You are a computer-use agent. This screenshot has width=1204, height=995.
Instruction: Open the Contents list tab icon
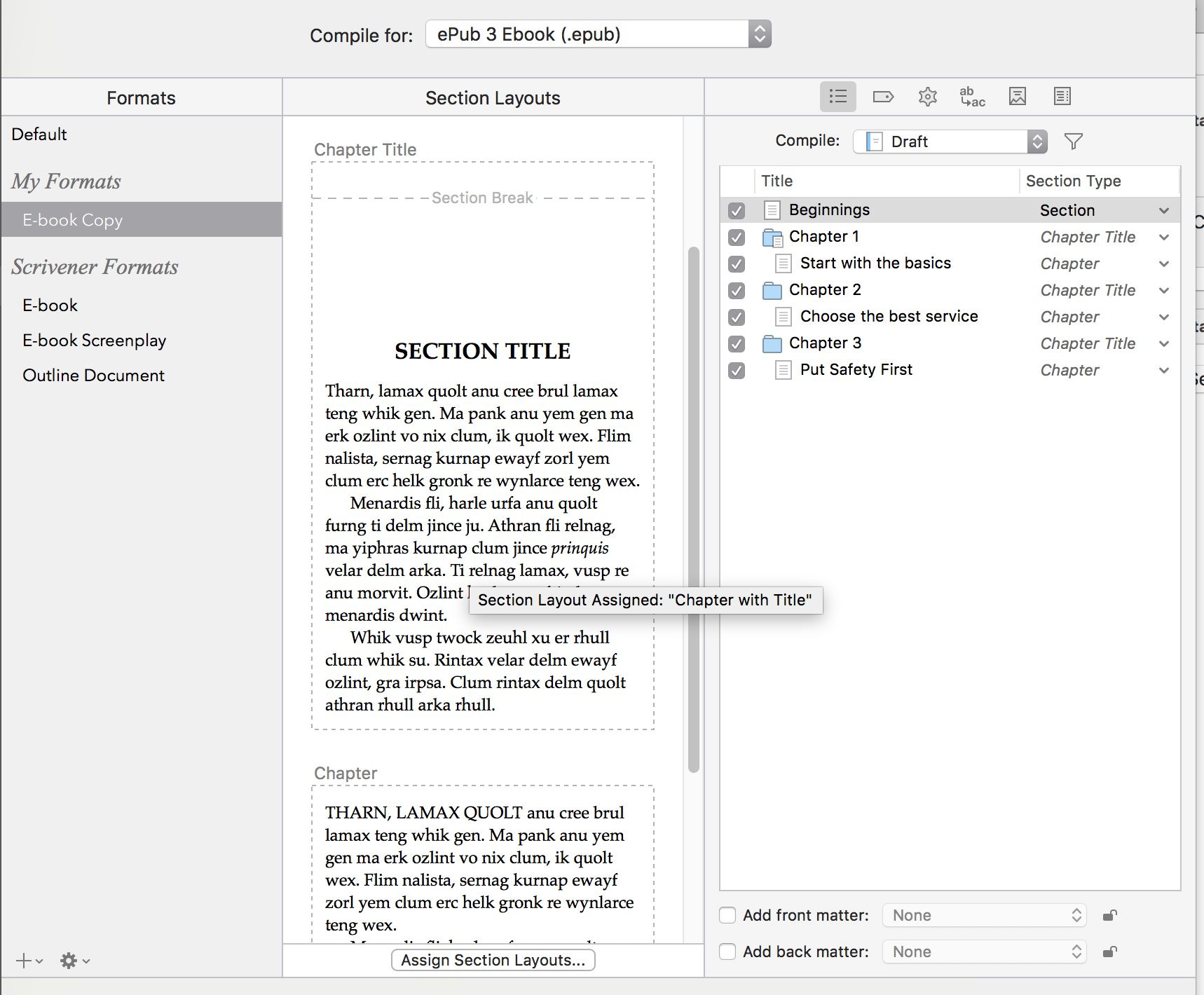coord(838,97)
